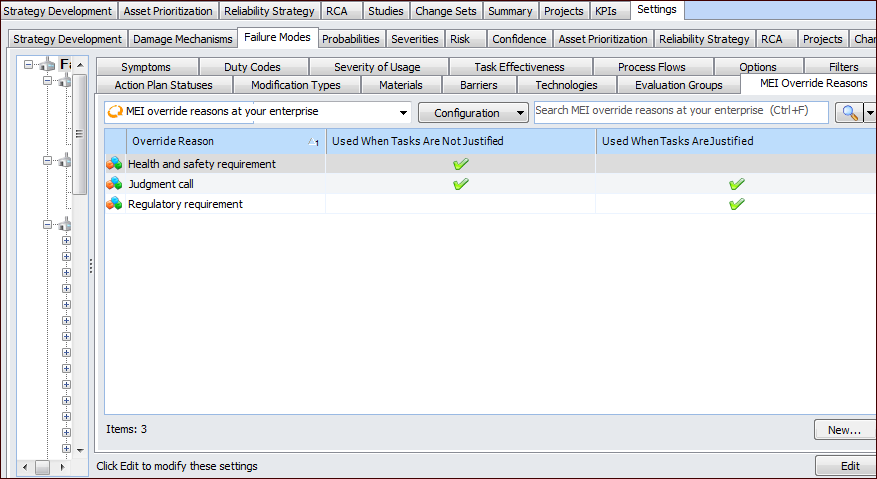
Task: Click the splitter handle beside the tree panel
Action: point(91,266)
